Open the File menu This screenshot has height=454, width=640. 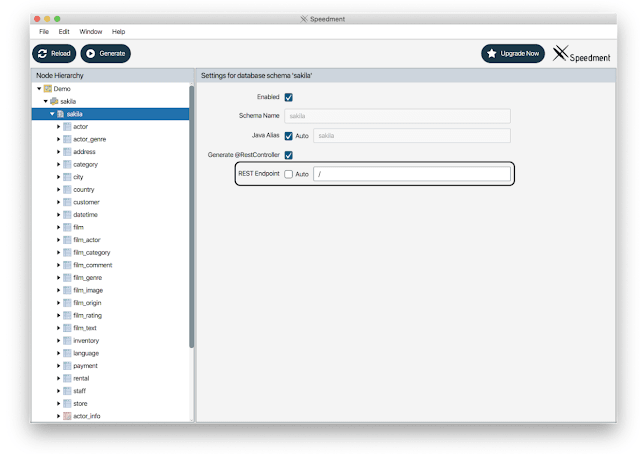[x=44, y=32]
